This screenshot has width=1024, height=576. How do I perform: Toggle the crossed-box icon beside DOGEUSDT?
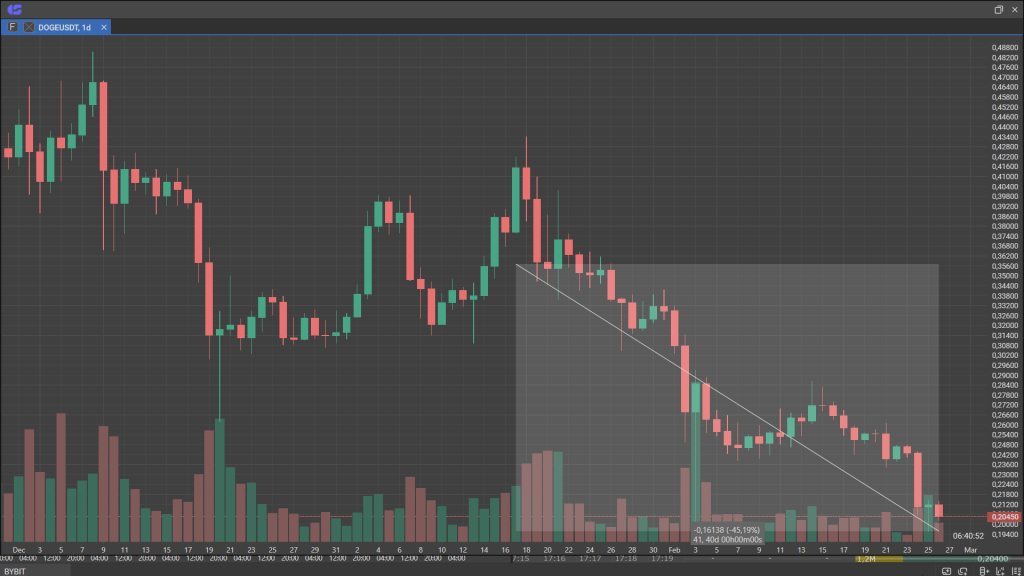(x=28, y=27)
